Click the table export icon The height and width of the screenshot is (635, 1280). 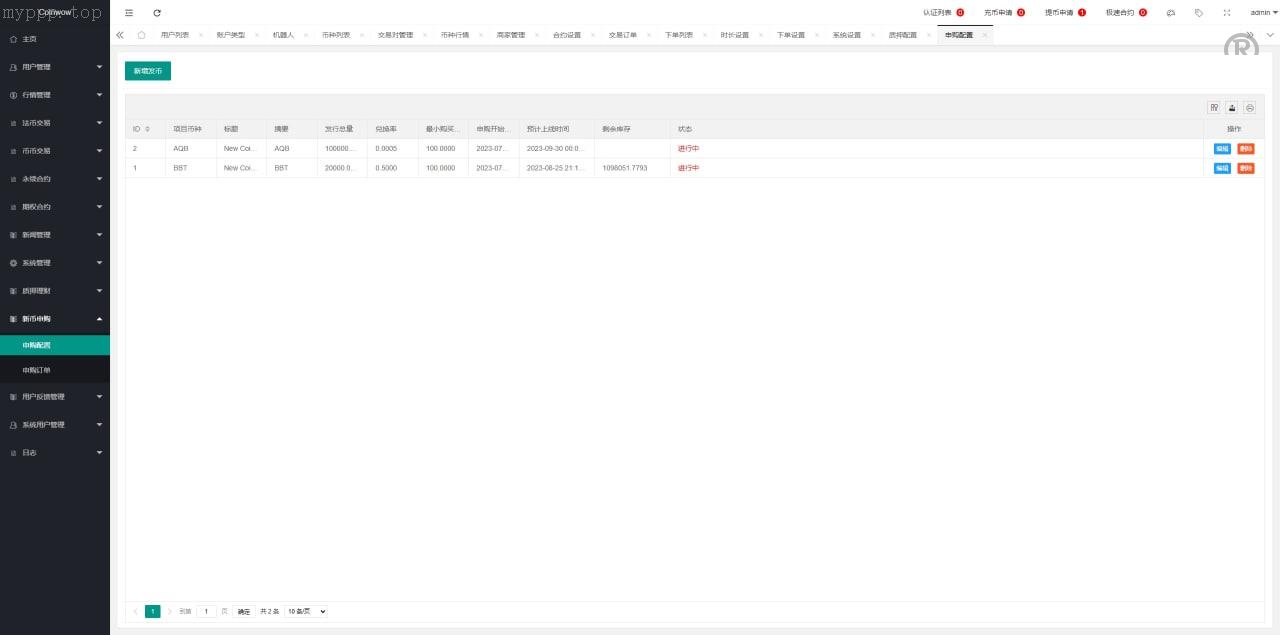tap(1232, 107)
